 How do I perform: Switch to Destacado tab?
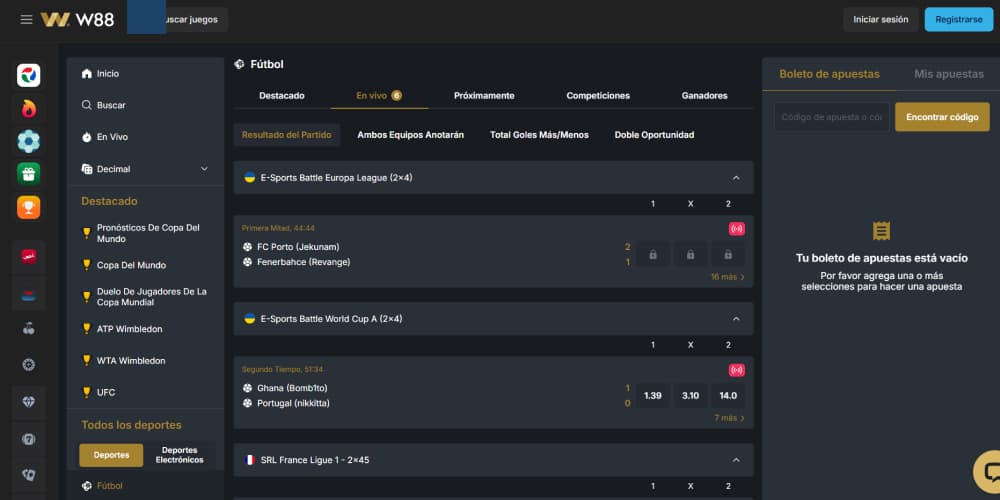pyautogui.click(x=282, y=96)
